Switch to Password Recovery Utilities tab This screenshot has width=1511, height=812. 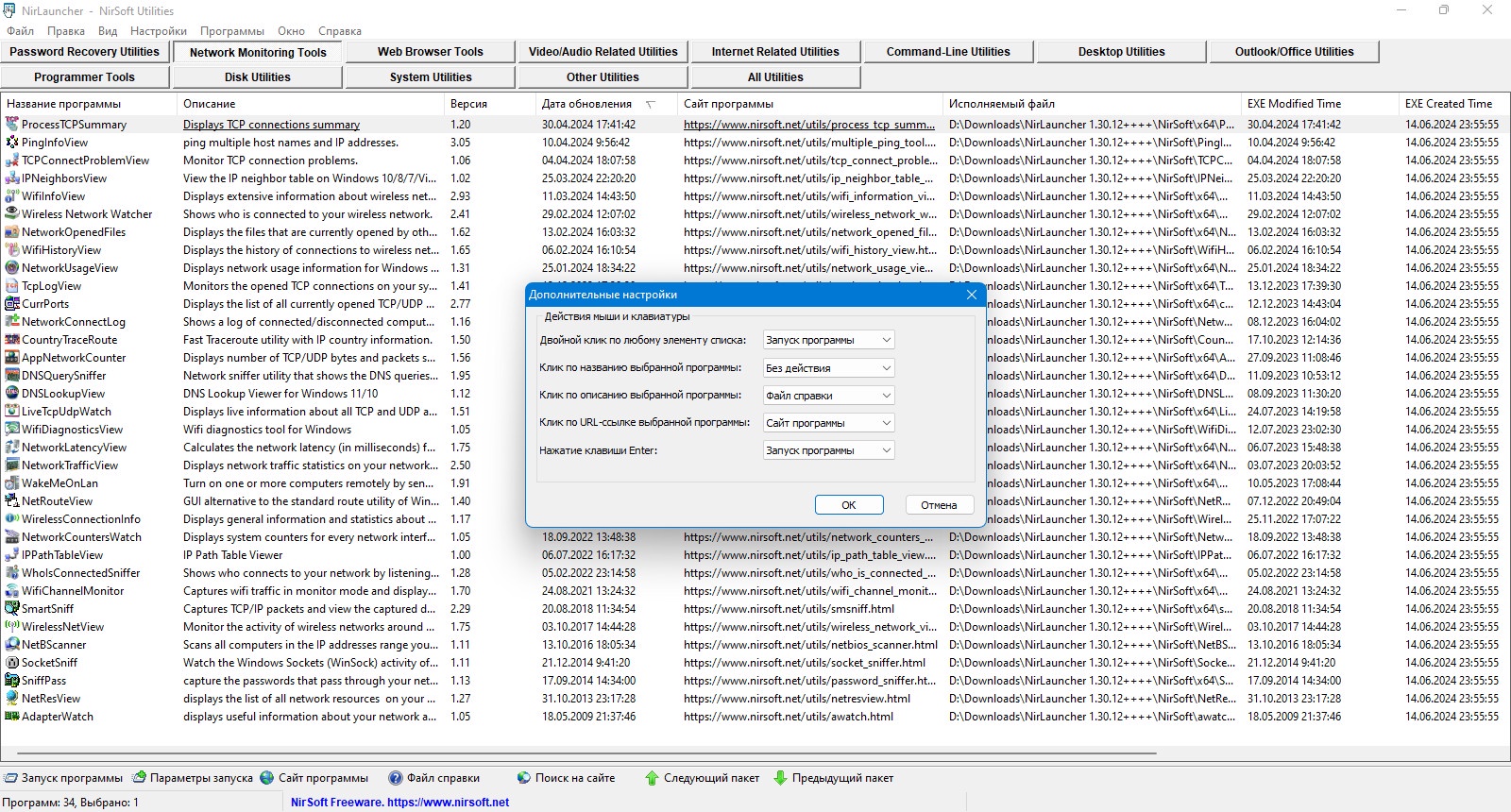pyautogui.click(x=85, y=52)
